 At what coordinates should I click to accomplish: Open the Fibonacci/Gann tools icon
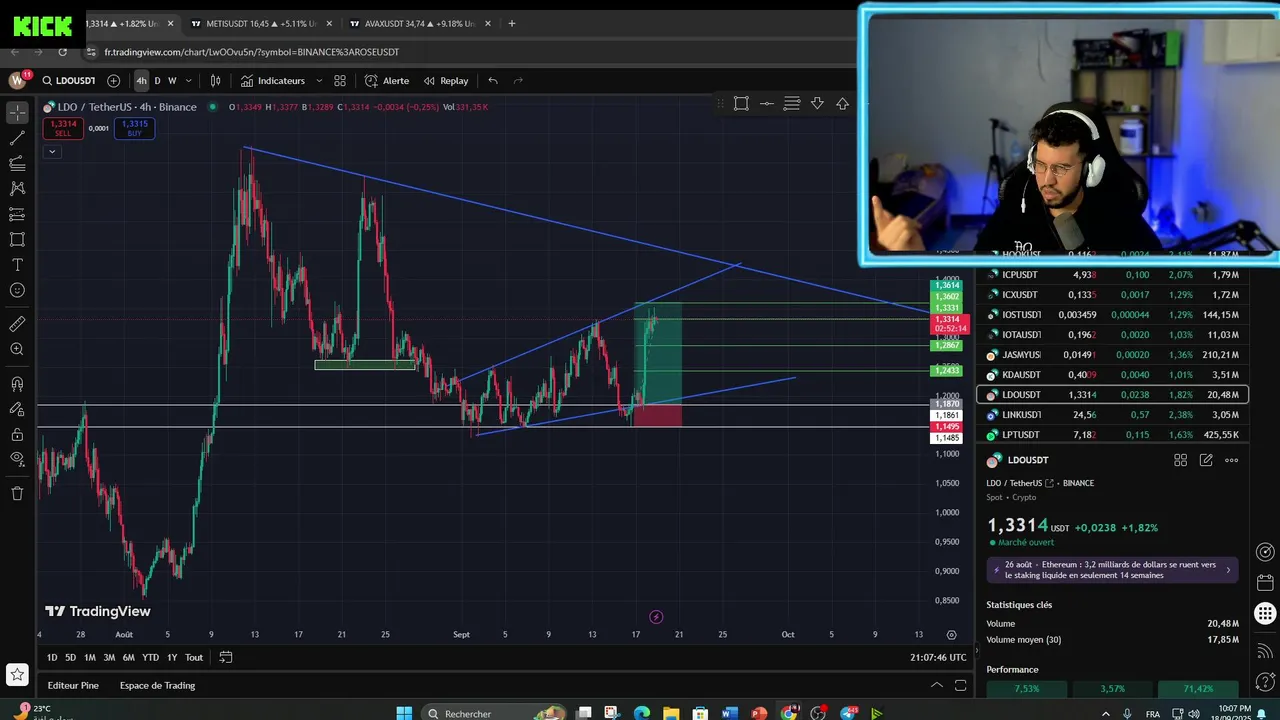coord(17,163)
